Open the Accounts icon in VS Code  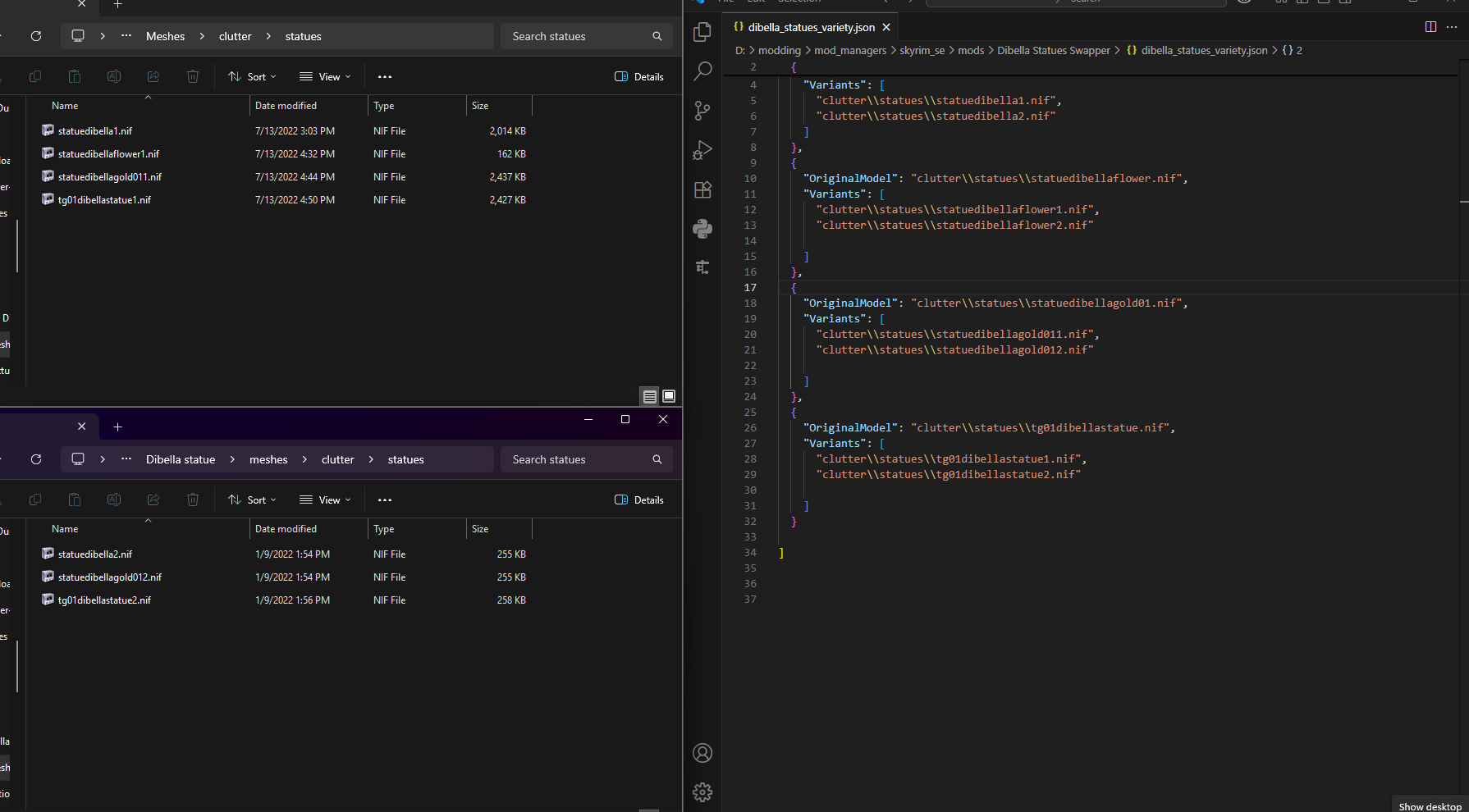(702, 753)
